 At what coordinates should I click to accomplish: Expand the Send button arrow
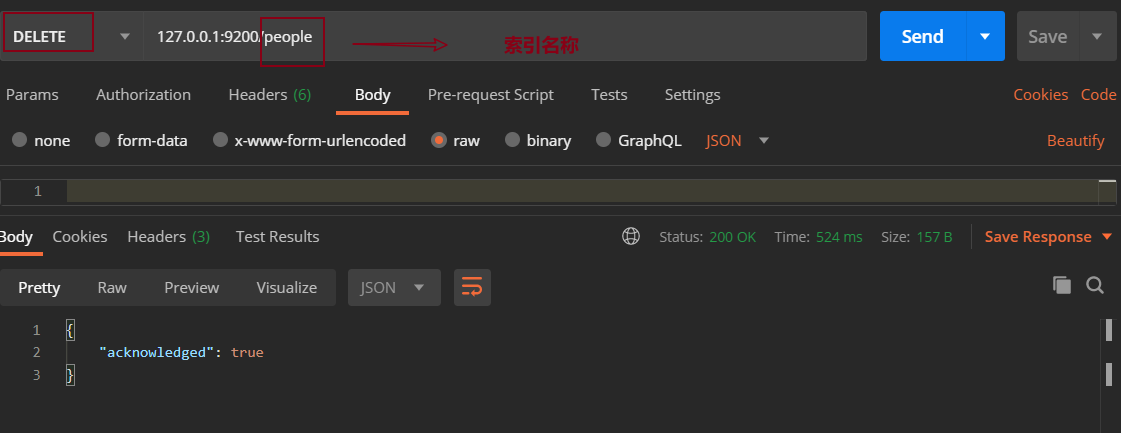(985, 37)
